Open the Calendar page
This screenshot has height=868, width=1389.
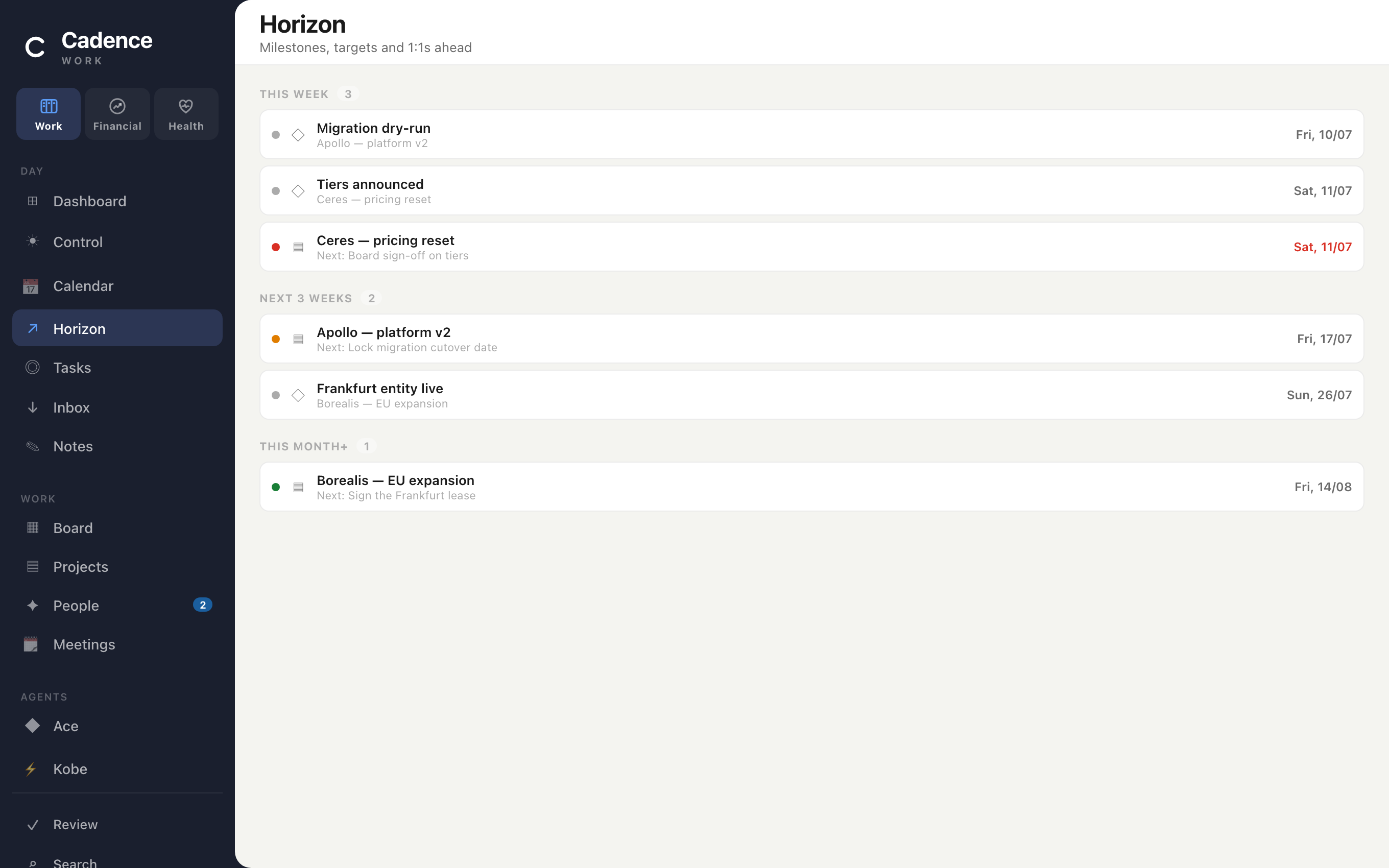[117, 286]
